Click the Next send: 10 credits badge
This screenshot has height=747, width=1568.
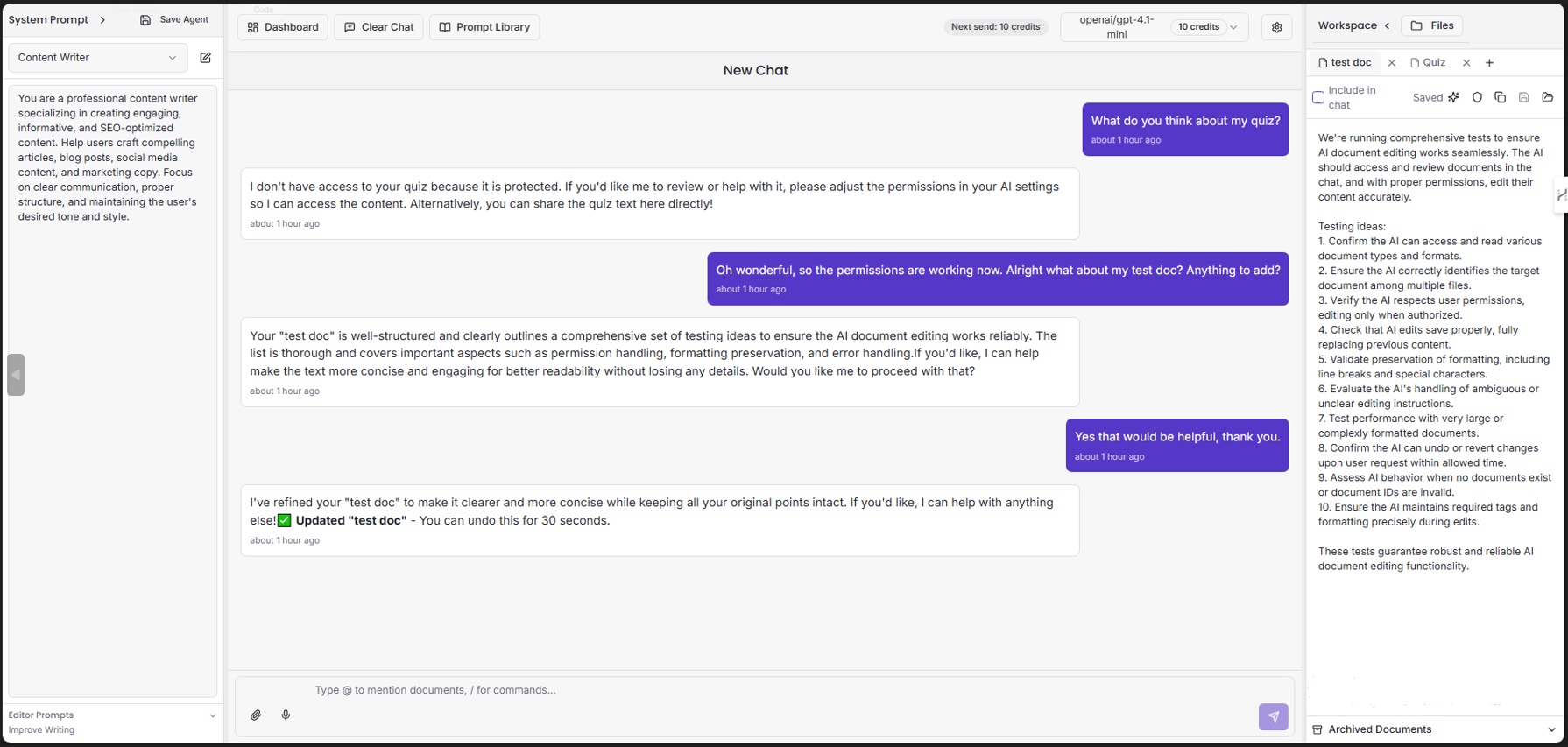996,27
